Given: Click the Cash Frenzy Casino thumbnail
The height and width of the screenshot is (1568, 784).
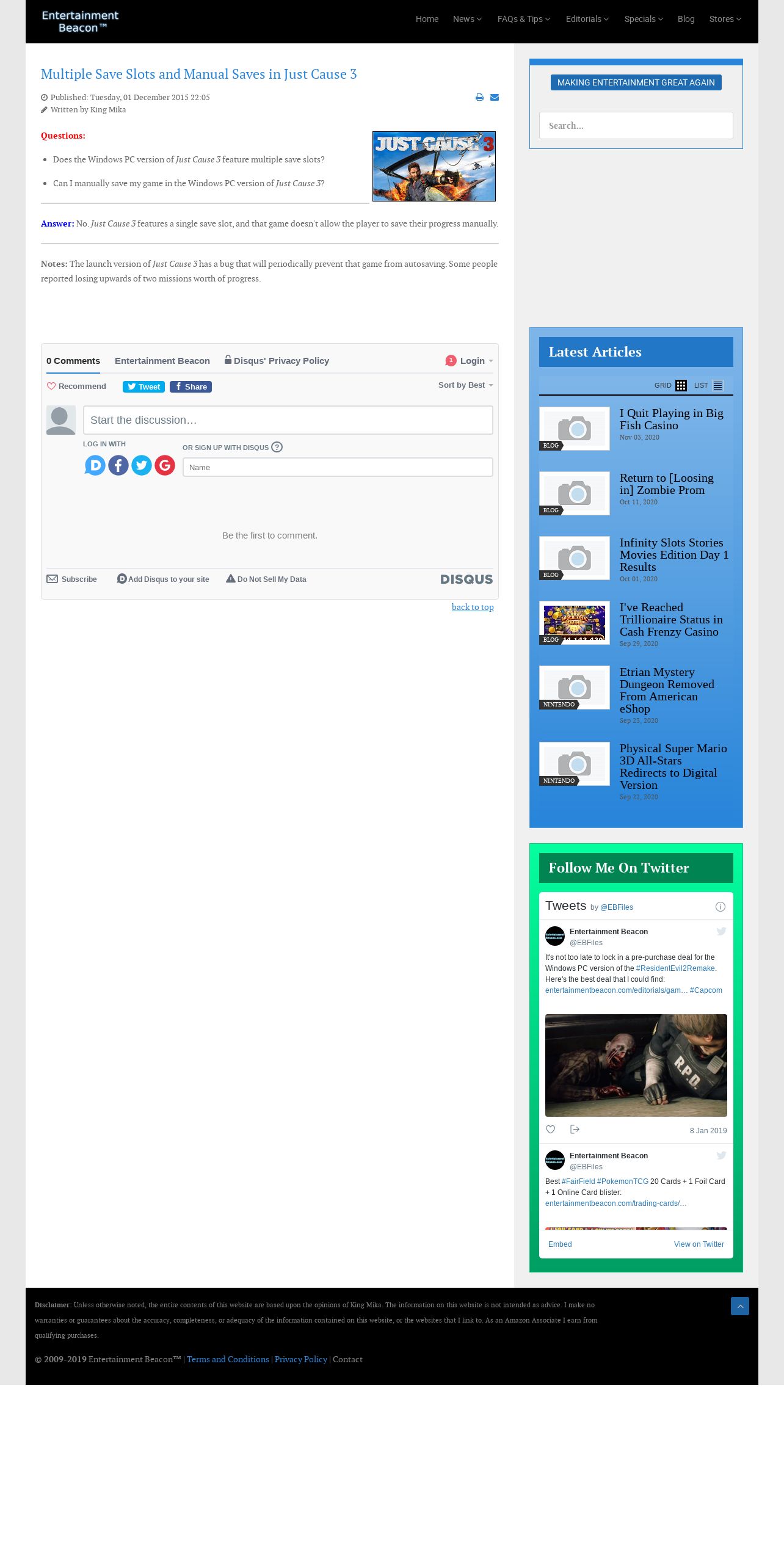Looking at the screenshot, I should pos(575,623).
